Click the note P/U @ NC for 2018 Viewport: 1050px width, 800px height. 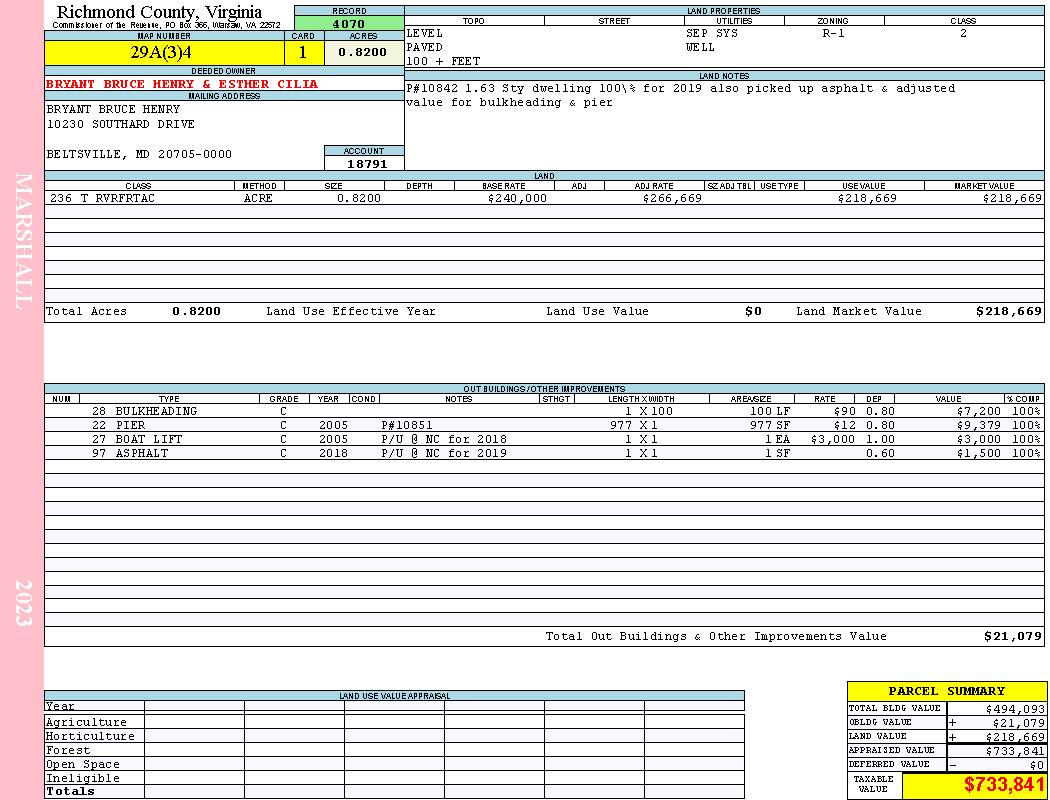click(x=444, y=440)
